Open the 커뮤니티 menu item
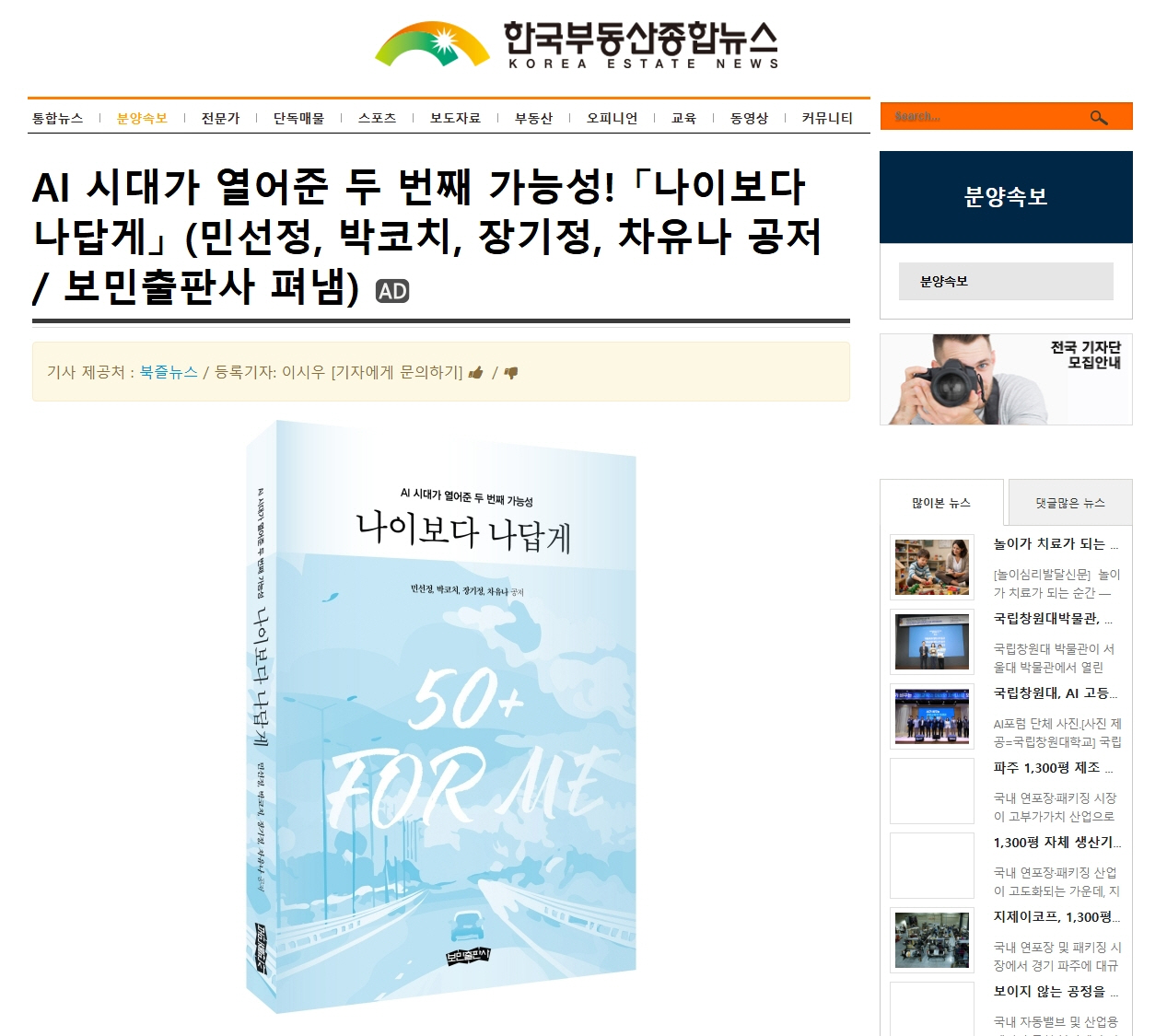 pyautogui.click(x=827, y=118)
